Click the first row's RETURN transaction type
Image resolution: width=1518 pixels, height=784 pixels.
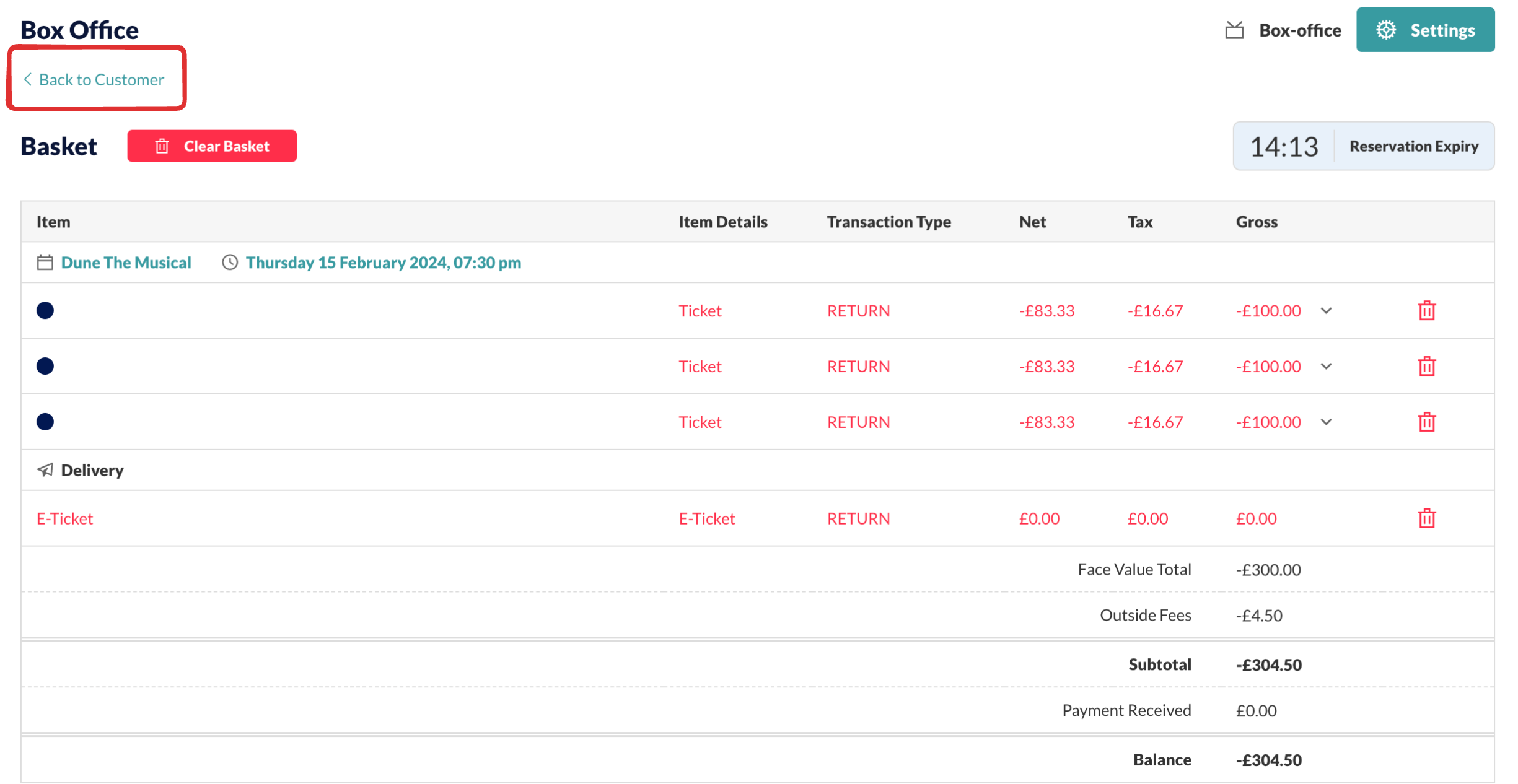click(x=858, y=310)
